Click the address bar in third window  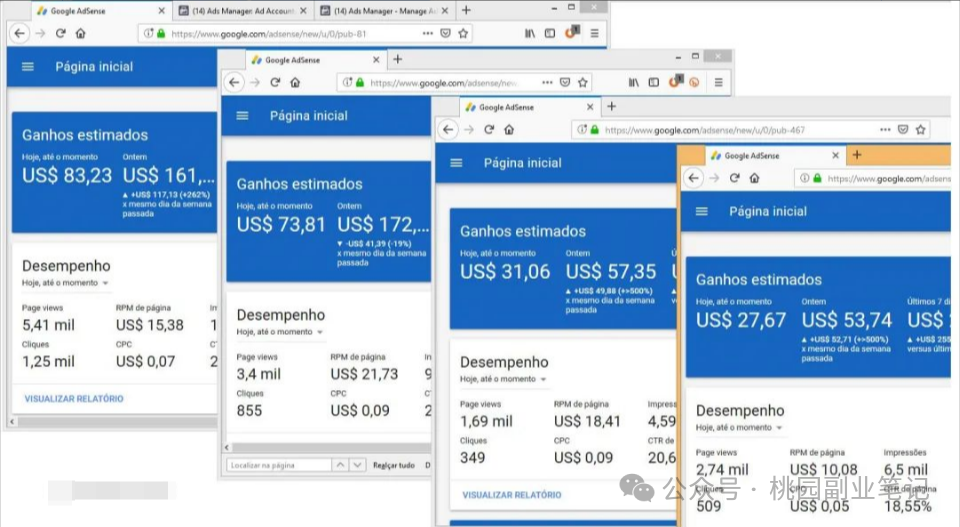coord(752,130)
